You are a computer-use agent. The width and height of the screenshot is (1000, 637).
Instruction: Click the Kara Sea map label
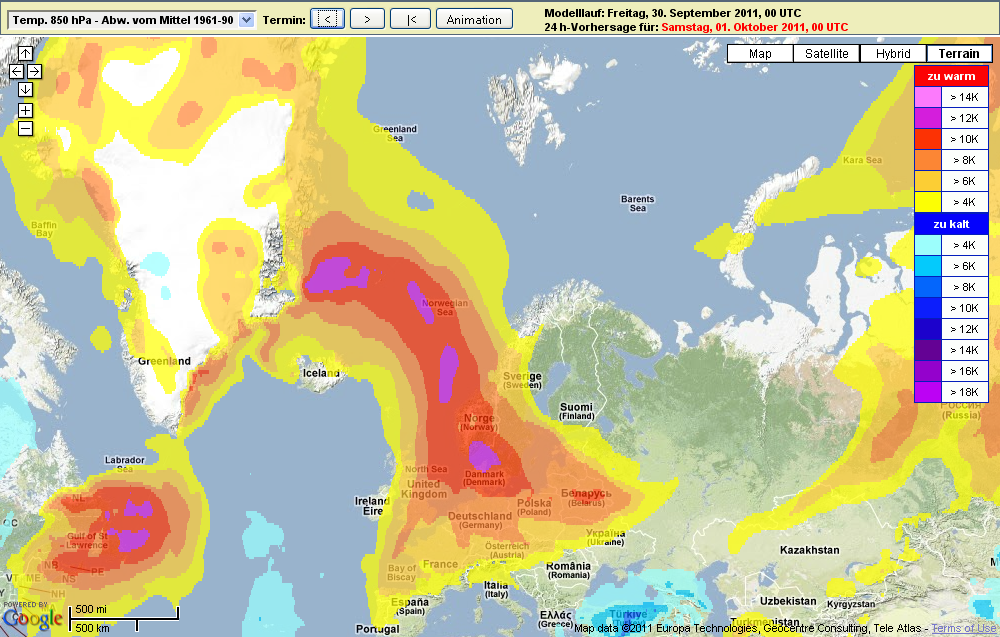(862, 160)
